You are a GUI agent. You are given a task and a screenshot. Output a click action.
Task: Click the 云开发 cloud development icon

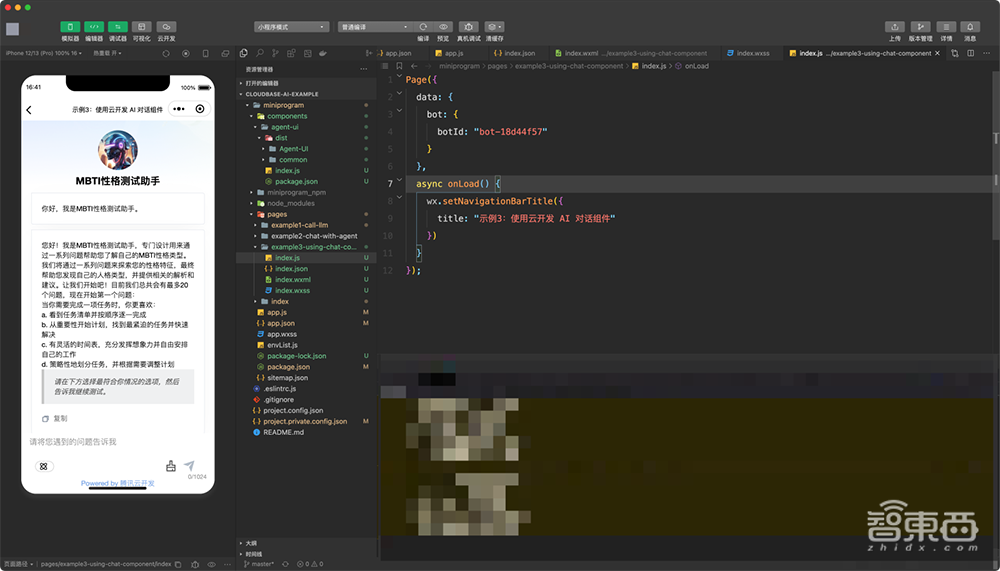tap(166, 26)
